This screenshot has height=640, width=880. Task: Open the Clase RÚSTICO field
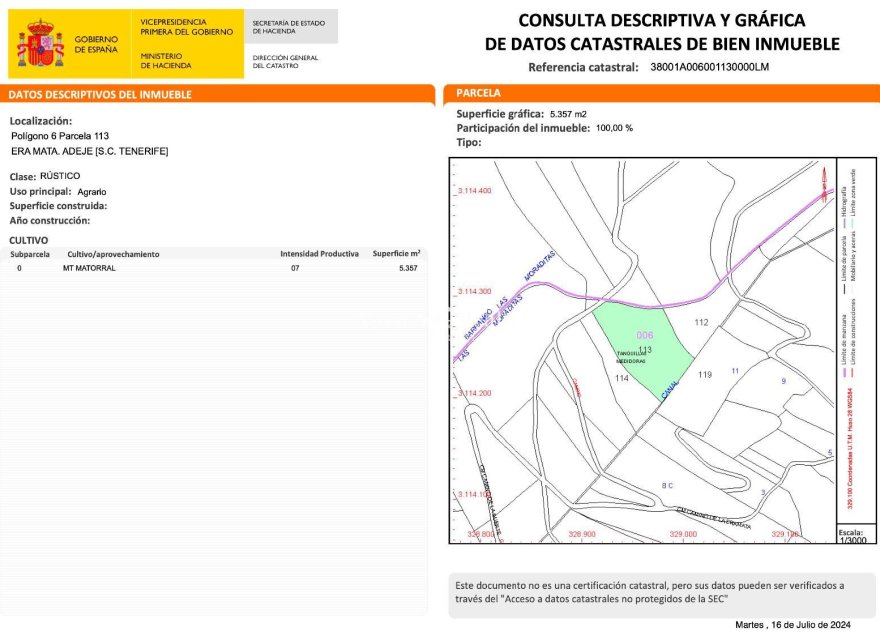click(x=45, y=175)
